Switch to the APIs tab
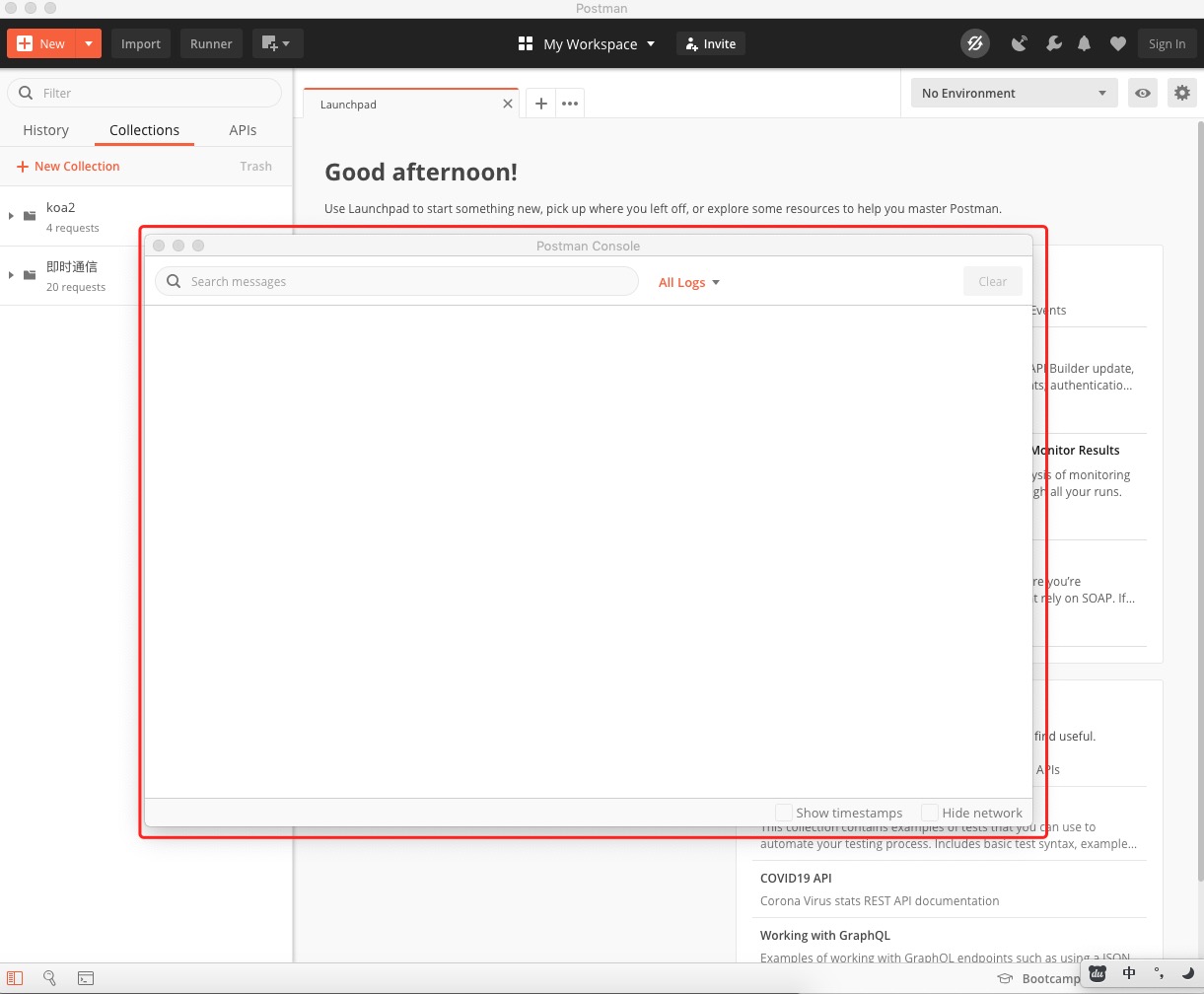 (243, 130)
